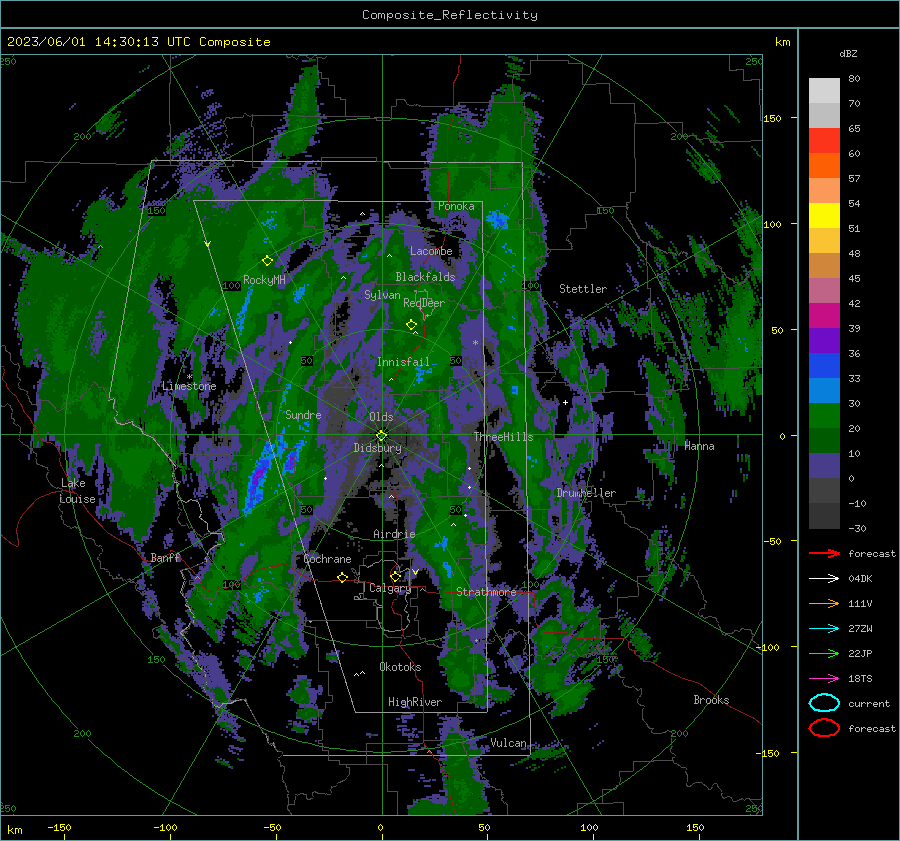Click the Brooks city label
The width and height of the screenshot is (900, 841).
pos(711,700)
